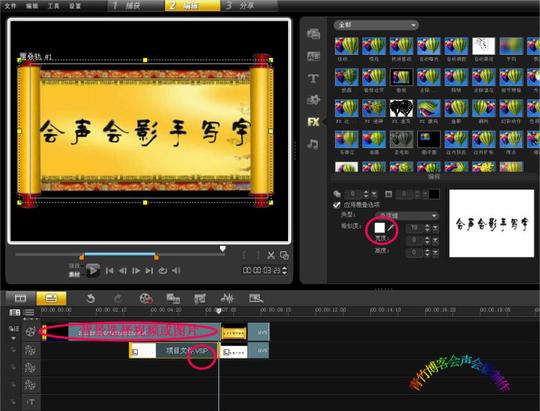
Task: Open the Graphic library icon
Action: tap(313, 100)
